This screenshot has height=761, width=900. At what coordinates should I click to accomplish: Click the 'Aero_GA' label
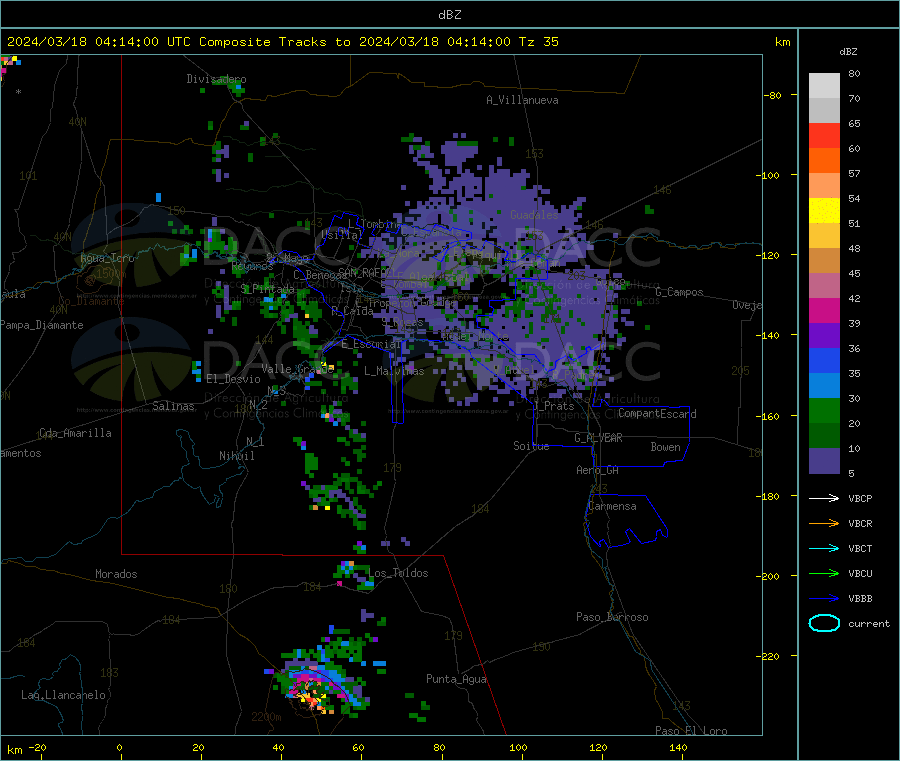(597, 470)
